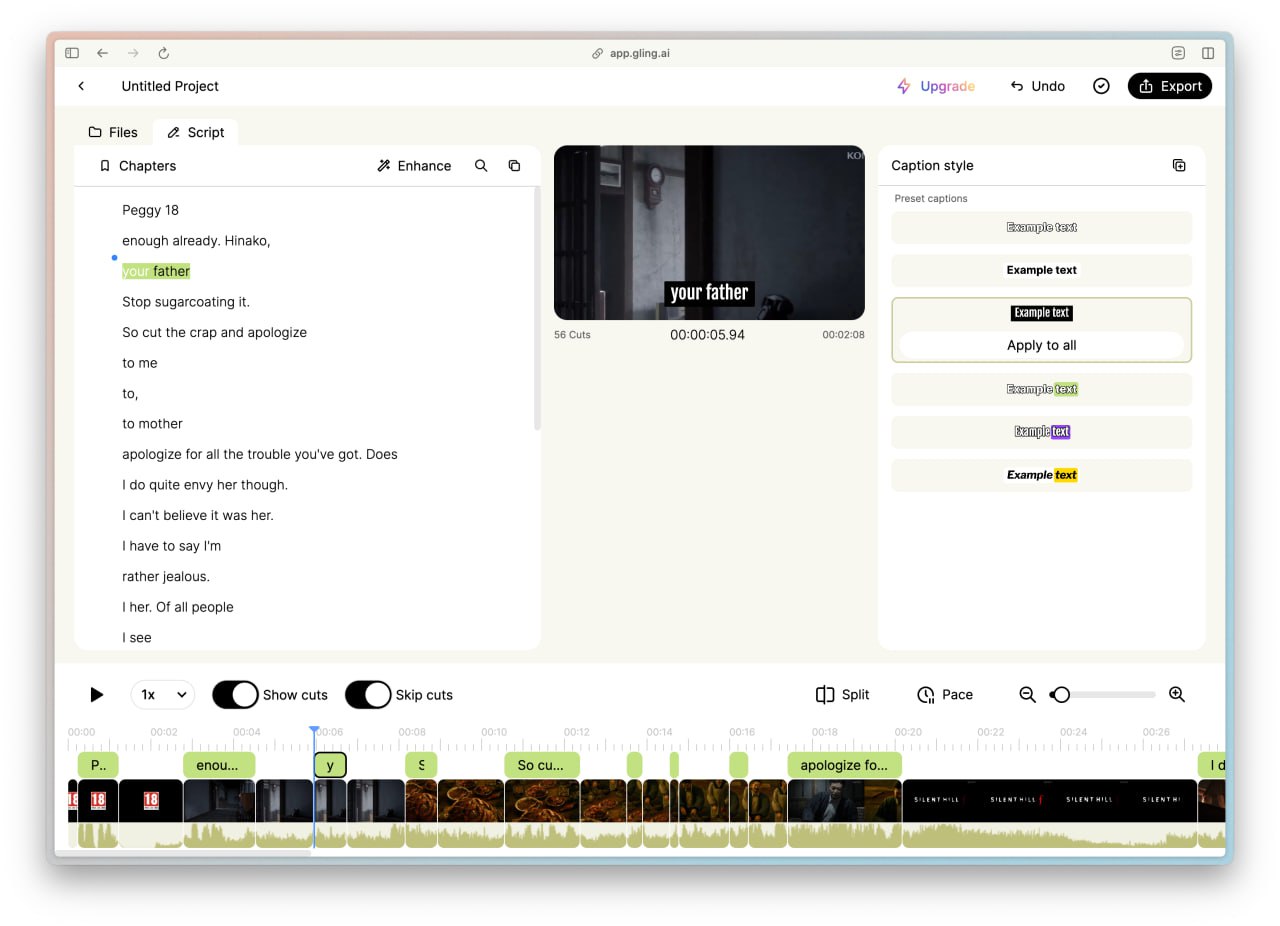Click the timeline zoom slider handle

1061,695
